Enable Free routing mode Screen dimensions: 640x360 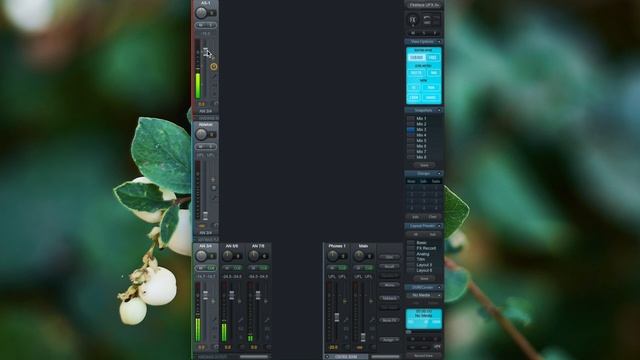[433, 58]
